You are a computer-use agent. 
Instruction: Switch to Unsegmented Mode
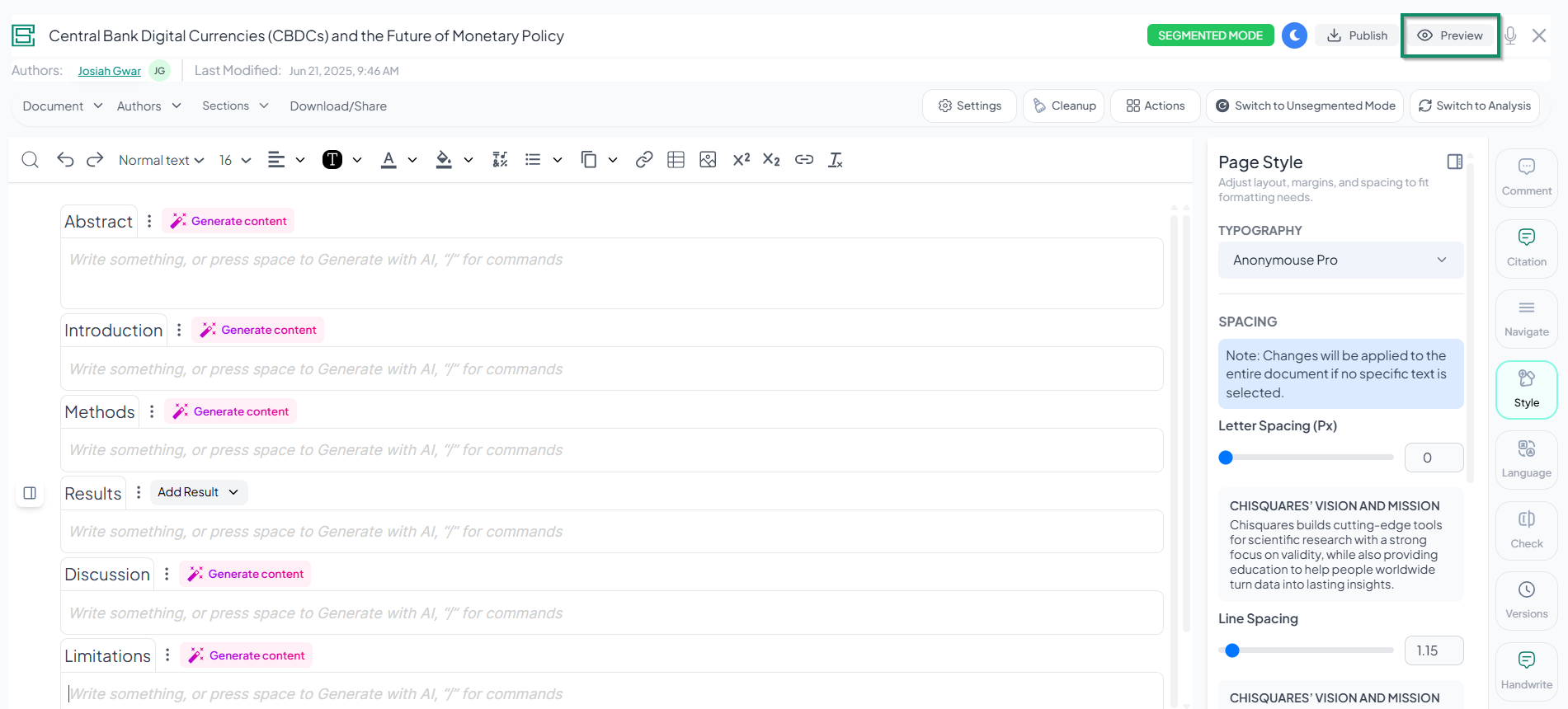click(x=1305, y=106)
